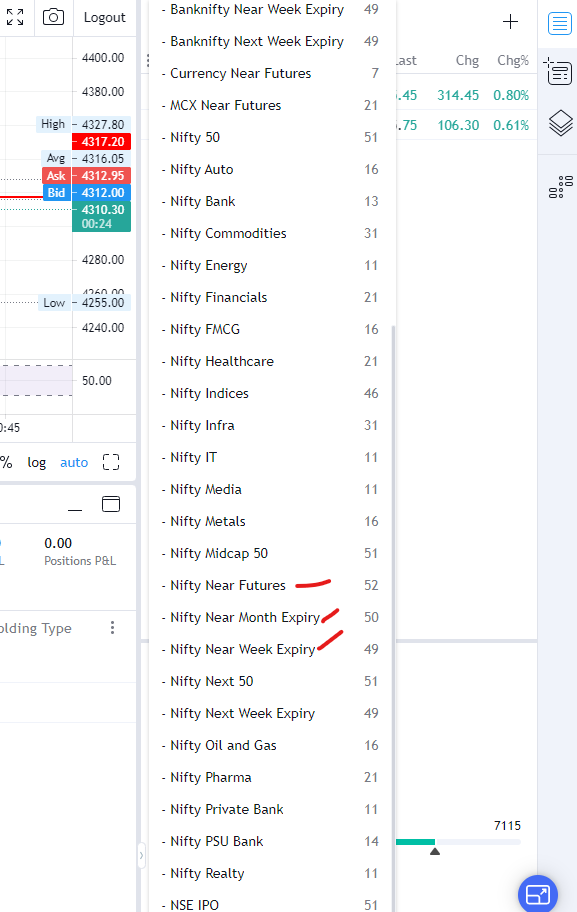This screenshot has height=912, width=577.
Task: Click the Ask 4312.95 price label
Action: point(87,176)
